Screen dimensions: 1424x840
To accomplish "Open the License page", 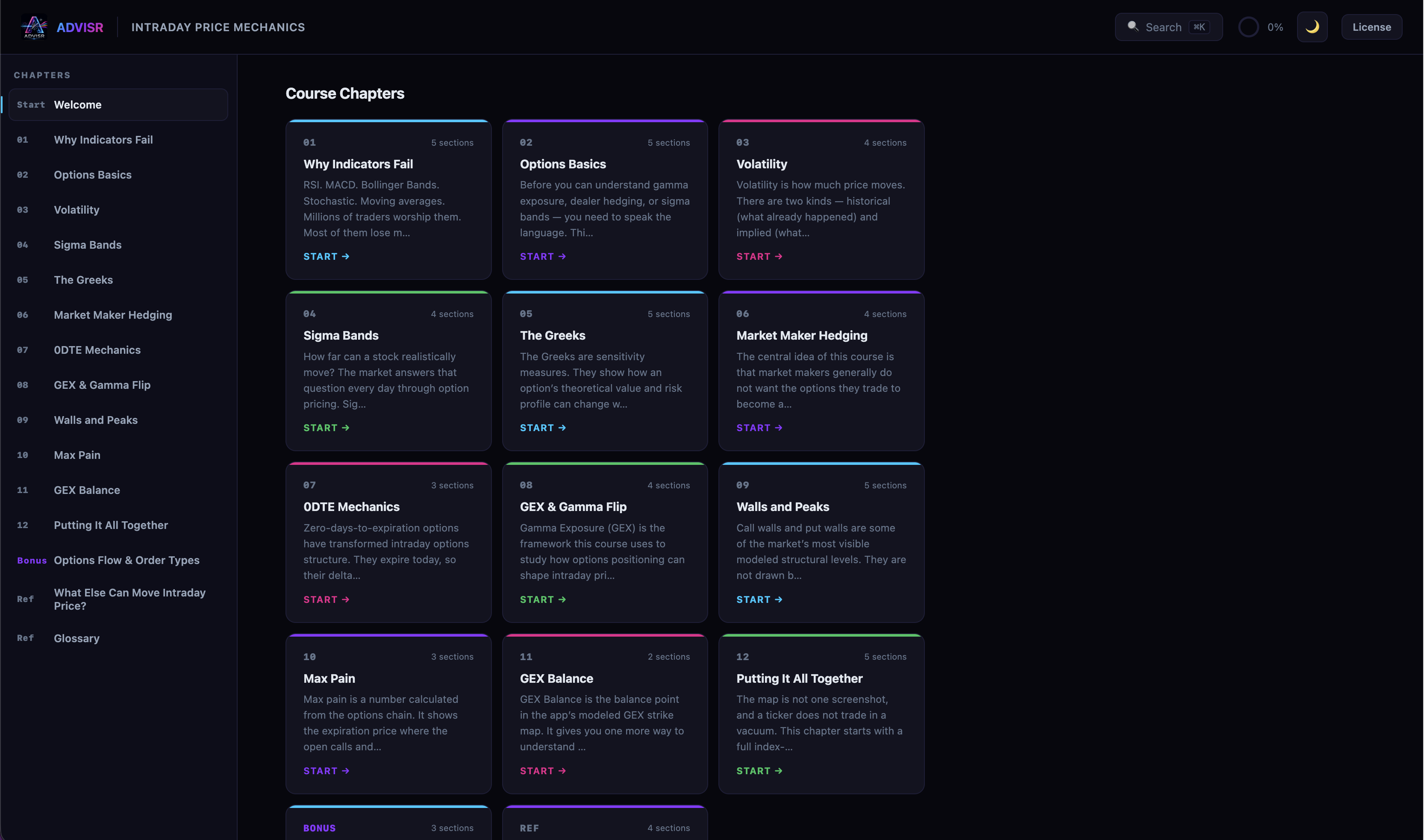I will click(x=1371, y=27).
